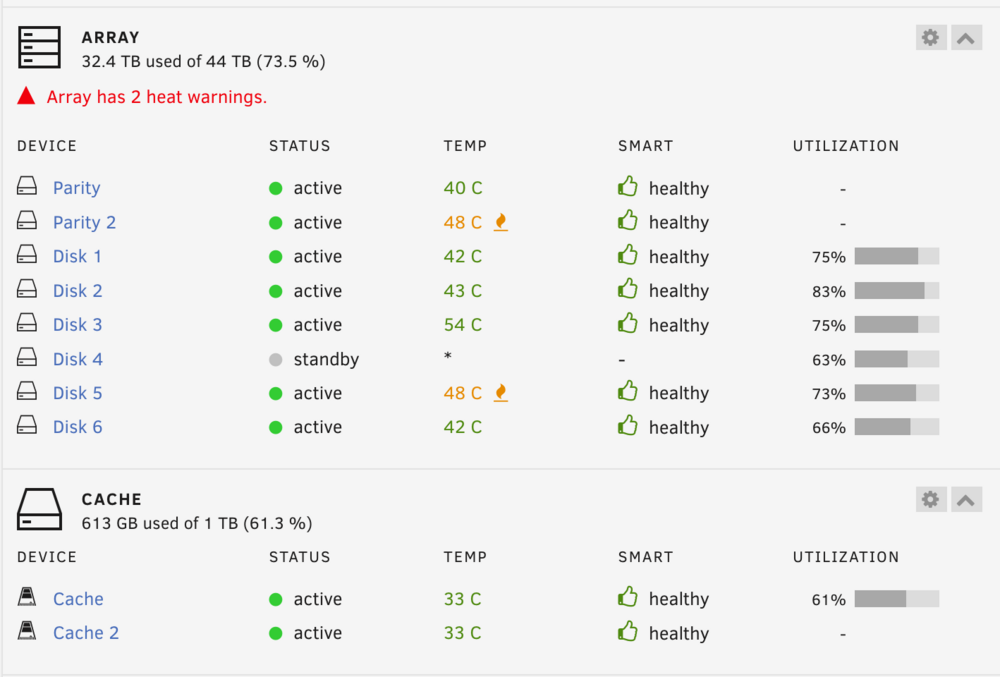
Task: Open the Disk 3 device link
Action: coord(77,324)
